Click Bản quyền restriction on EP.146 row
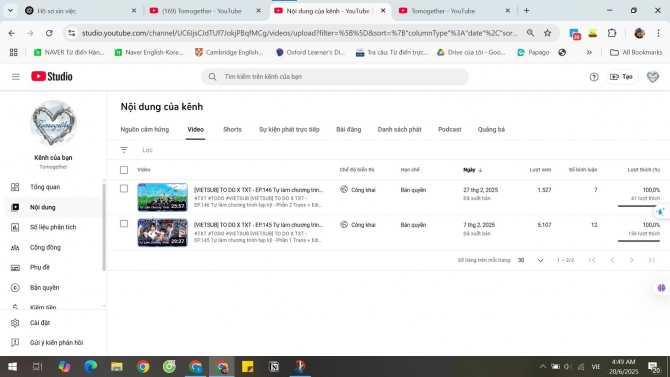 pyautogui.click(x=413, y=190)
